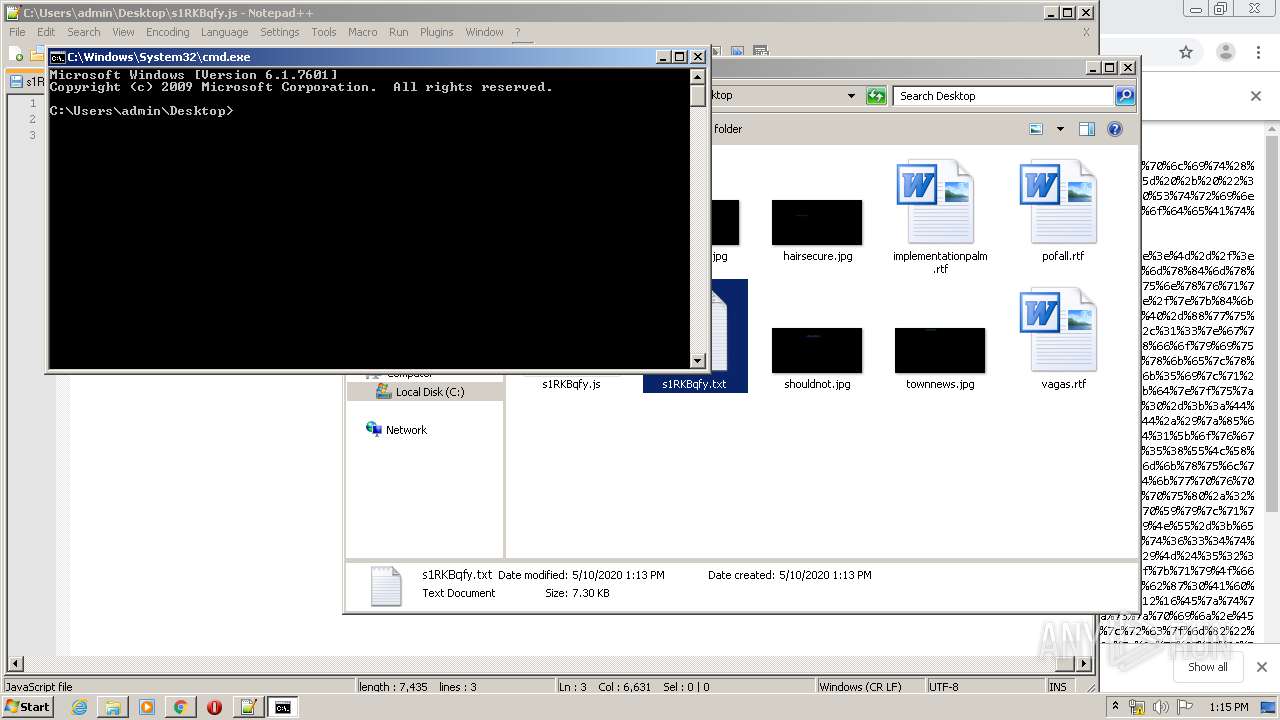Click Show all downloads button in Chrome

tap(1207, 667)
